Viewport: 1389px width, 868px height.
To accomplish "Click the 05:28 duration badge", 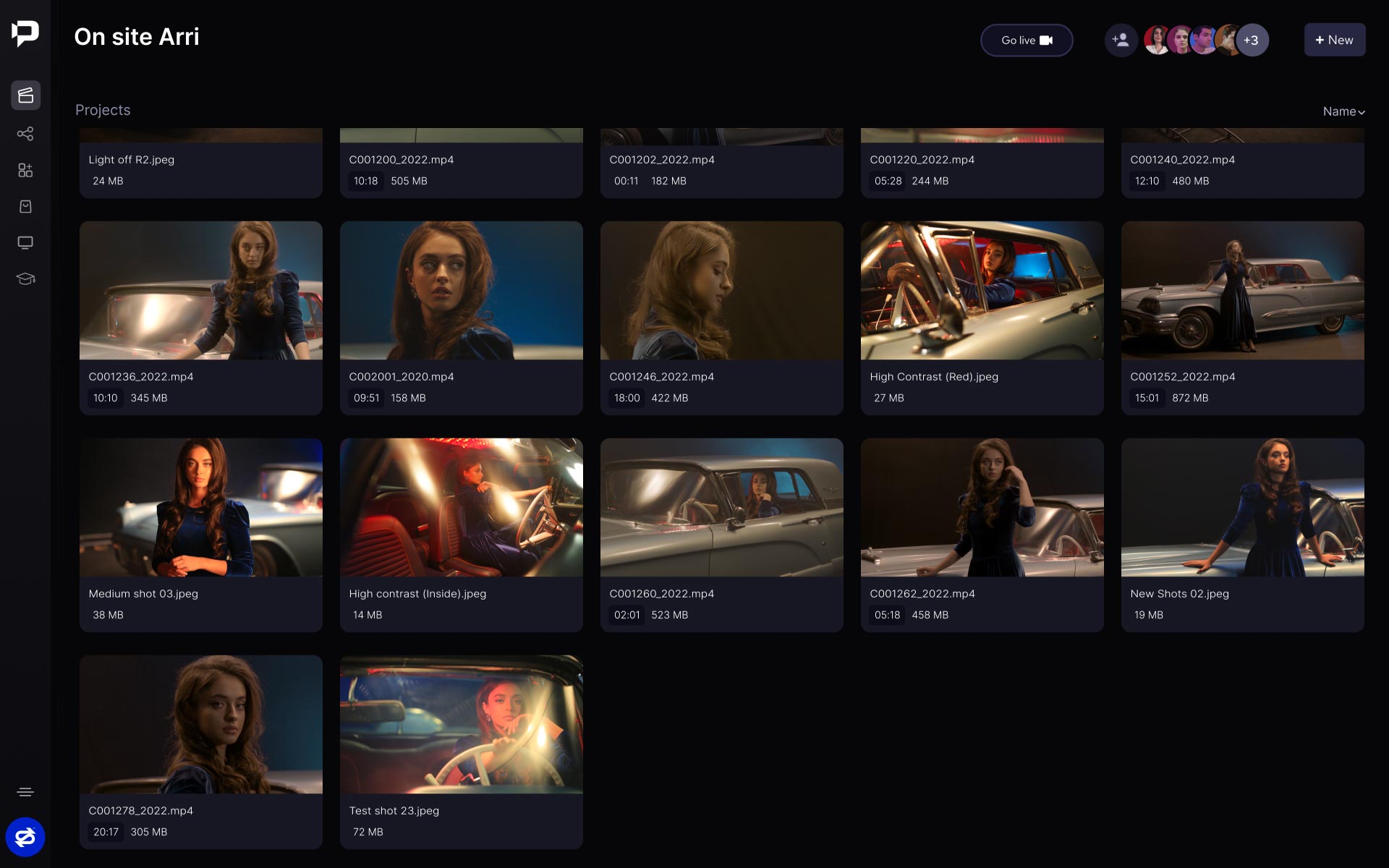I will point(888,181).
